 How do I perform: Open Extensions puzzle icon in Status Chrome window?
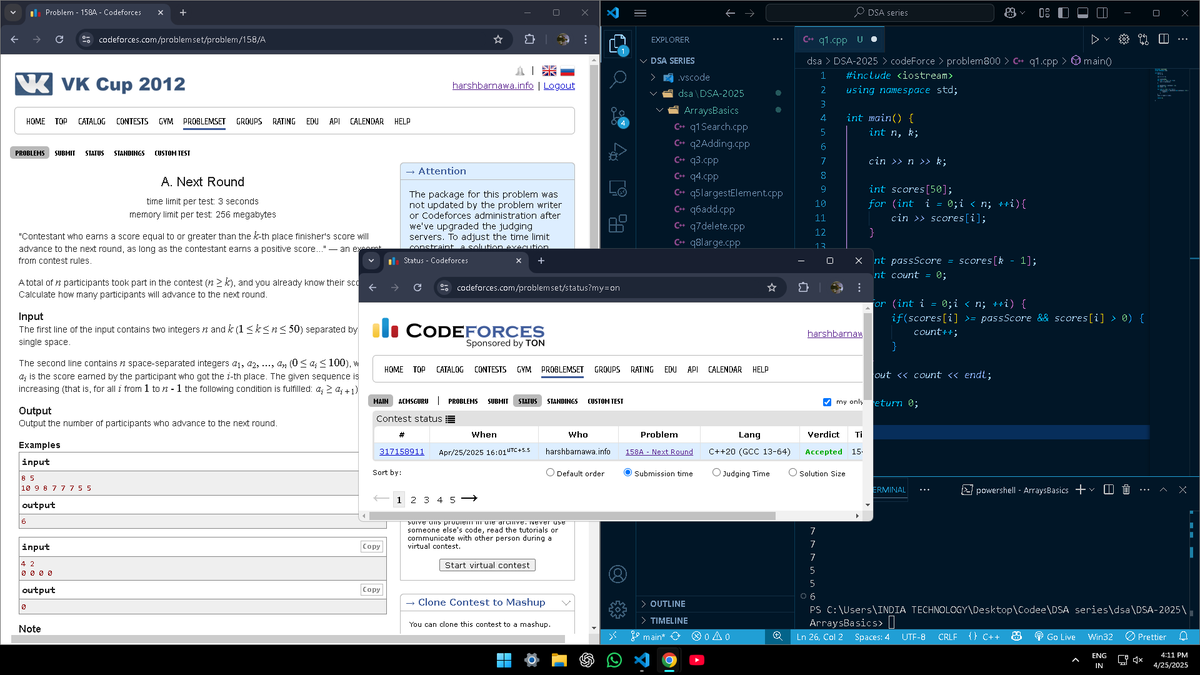click(x=804, y=287)
